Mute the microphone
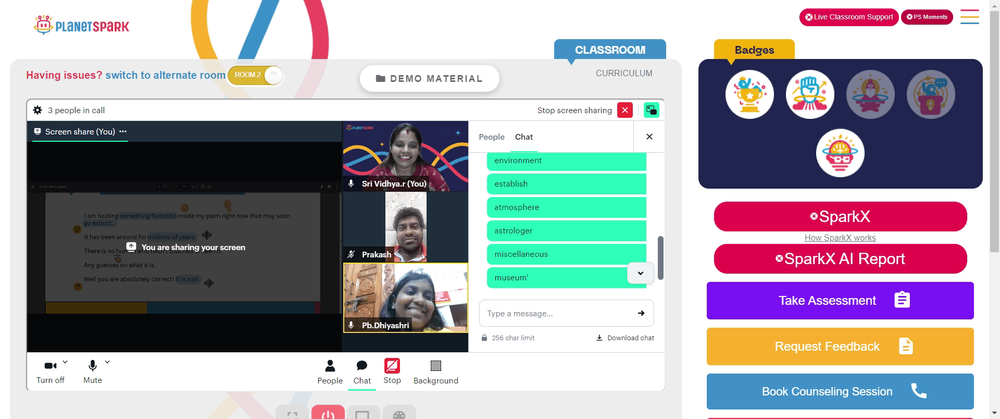 92,372
